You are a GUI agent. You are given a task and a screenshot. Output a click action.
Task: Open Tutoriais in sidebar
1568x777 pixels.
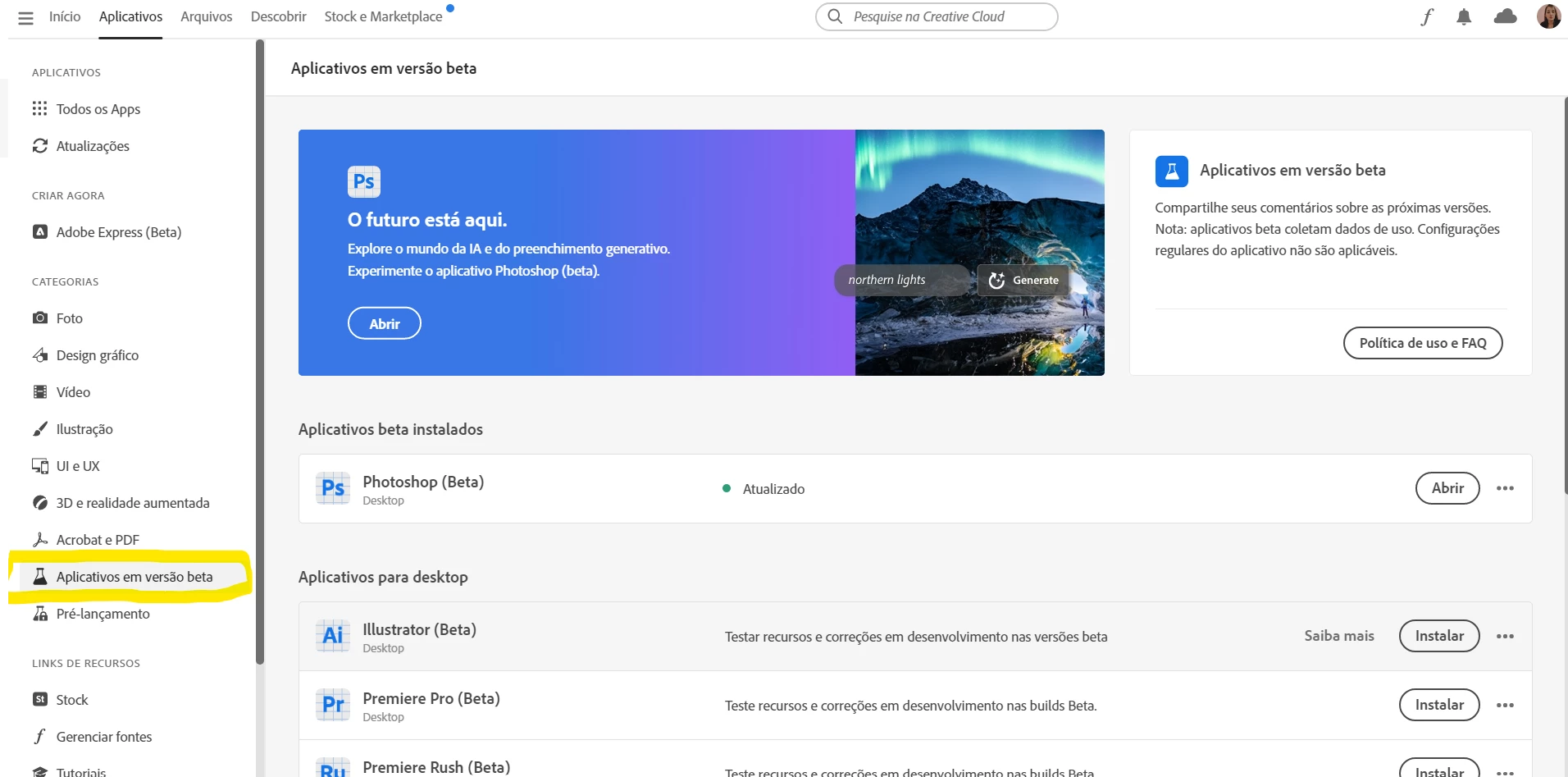coord(81,771)
